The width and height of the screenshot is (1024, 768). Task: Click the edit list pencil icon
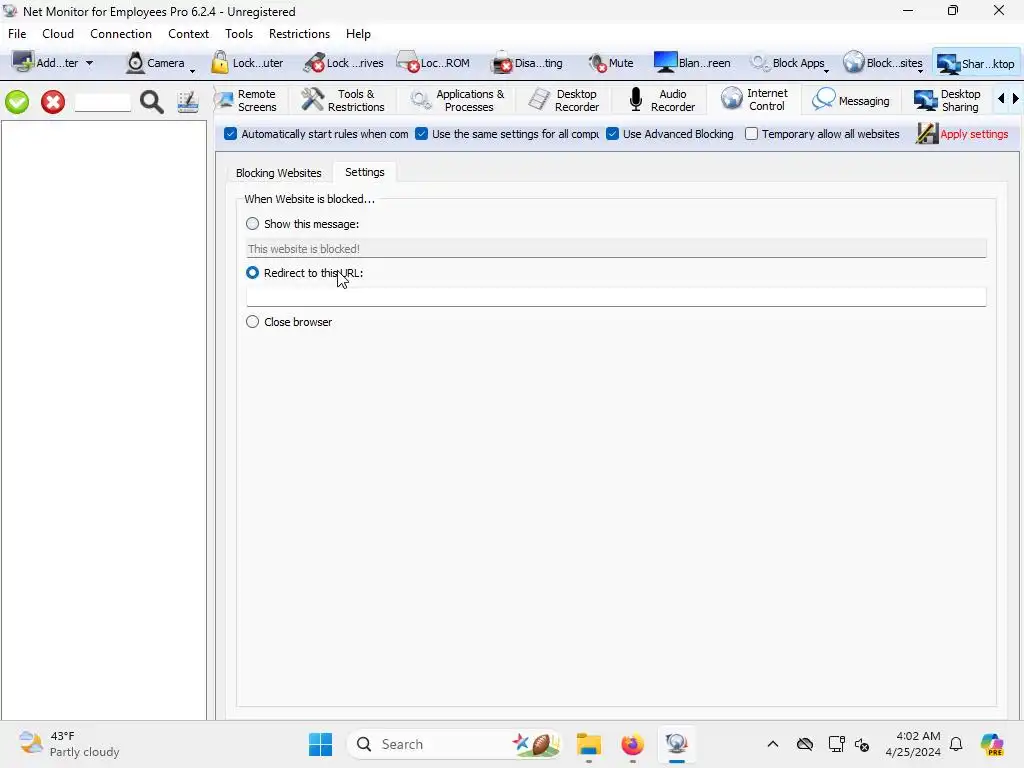coord(187,102)
